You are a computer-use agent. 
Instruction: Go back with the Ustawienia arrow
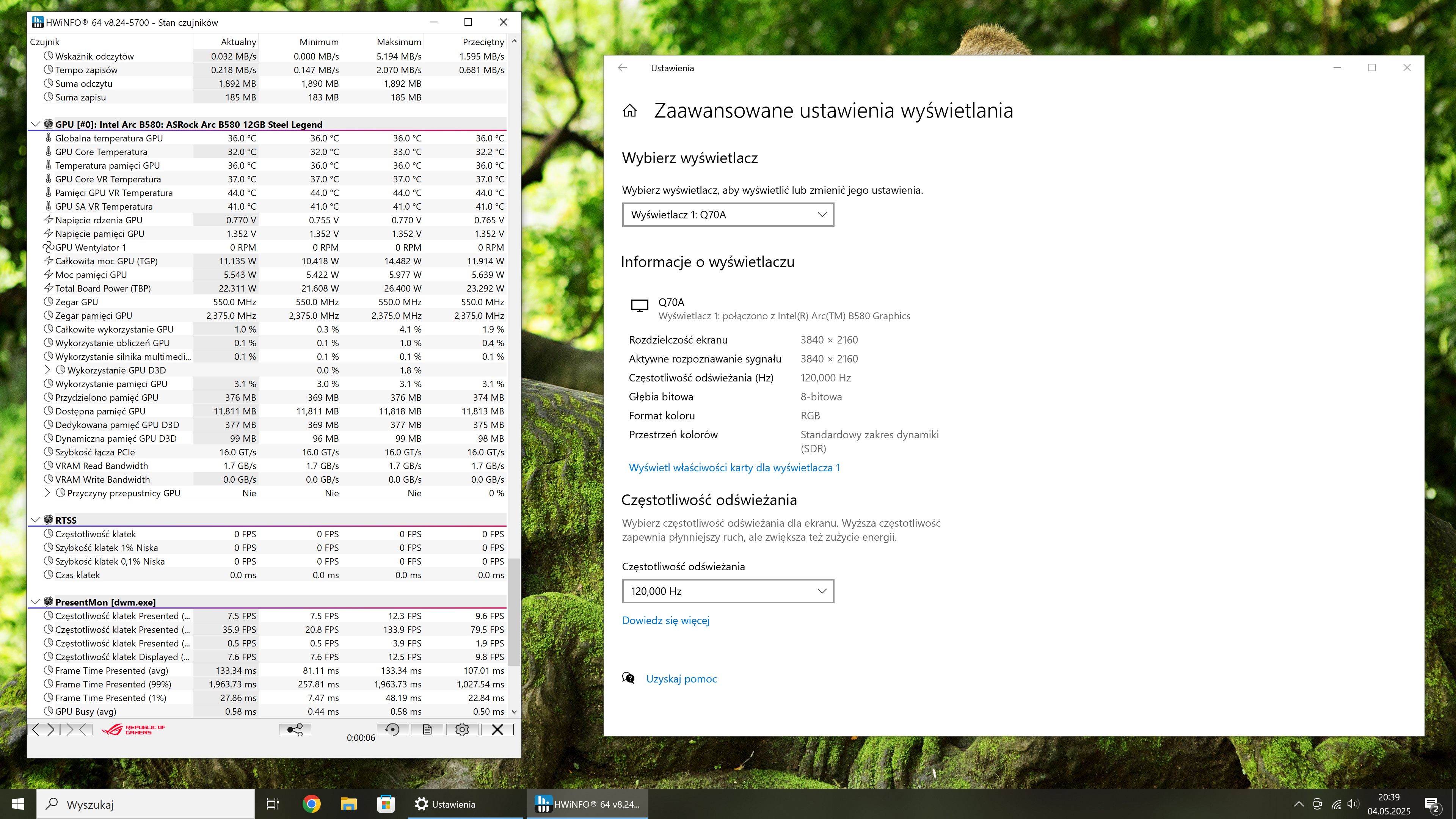click(622, 68)
